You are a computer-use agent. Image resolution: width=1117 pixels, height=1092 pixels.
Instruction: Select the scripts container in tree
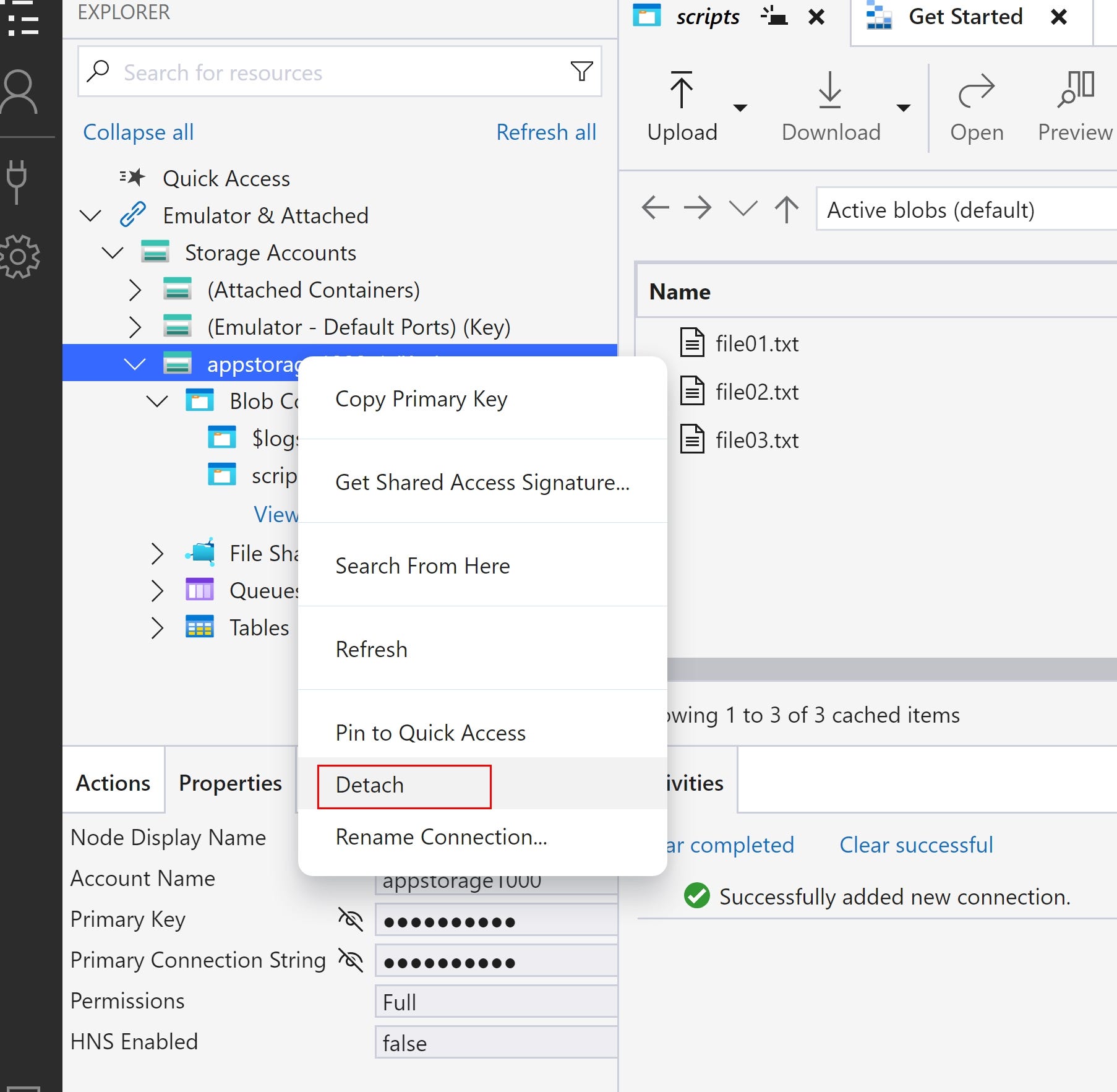click(274, 475)
